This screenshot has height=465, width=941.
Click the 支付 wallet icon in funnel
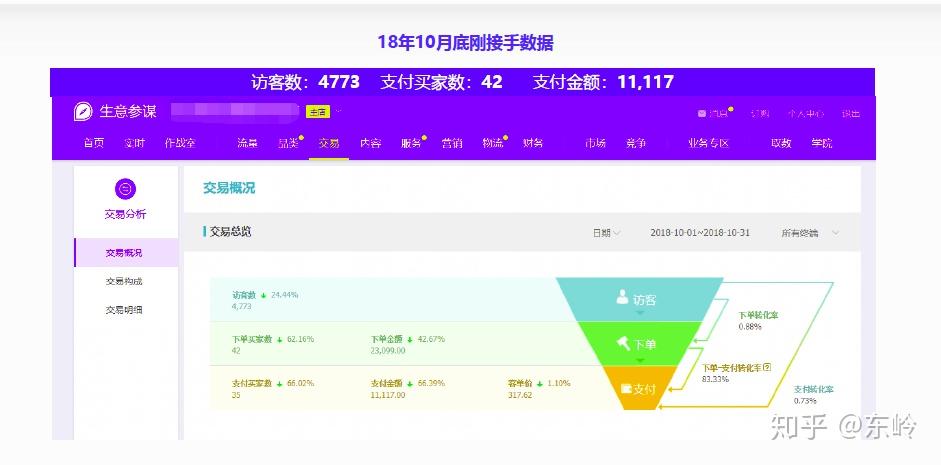click(627, 388)
